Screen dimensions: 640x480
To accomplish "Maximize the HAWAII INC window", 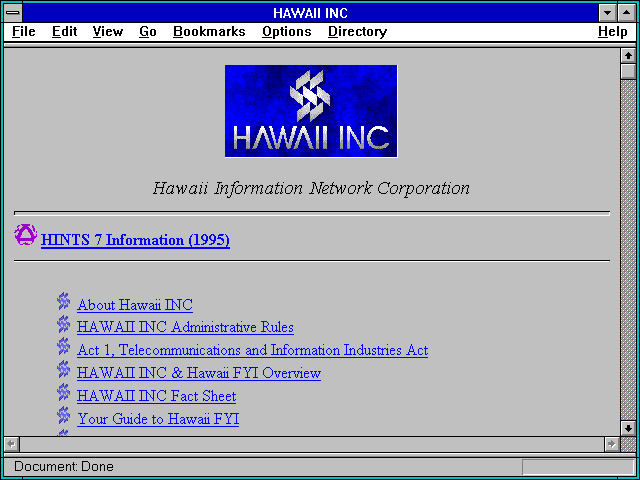I will click(x=627, y=13).
